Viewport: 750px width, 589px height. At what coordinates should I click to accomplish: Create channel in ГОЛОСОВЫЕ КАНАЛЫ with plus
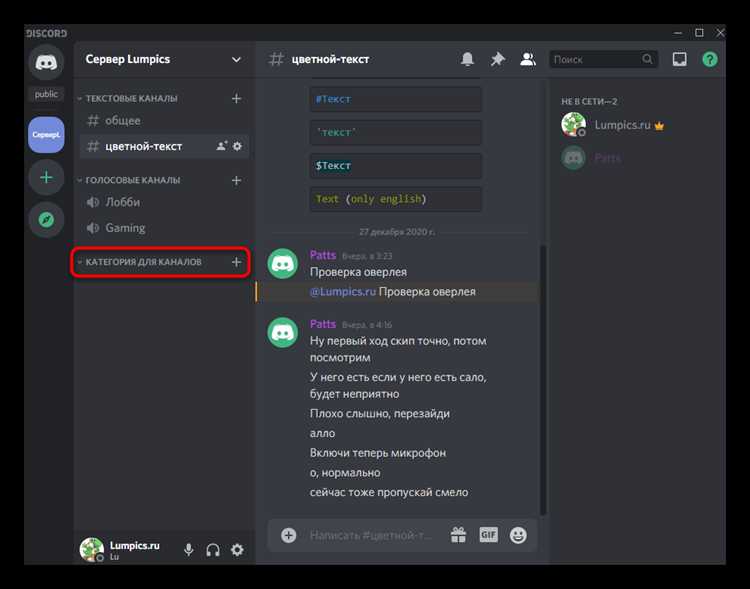click(x=236, y=180)
